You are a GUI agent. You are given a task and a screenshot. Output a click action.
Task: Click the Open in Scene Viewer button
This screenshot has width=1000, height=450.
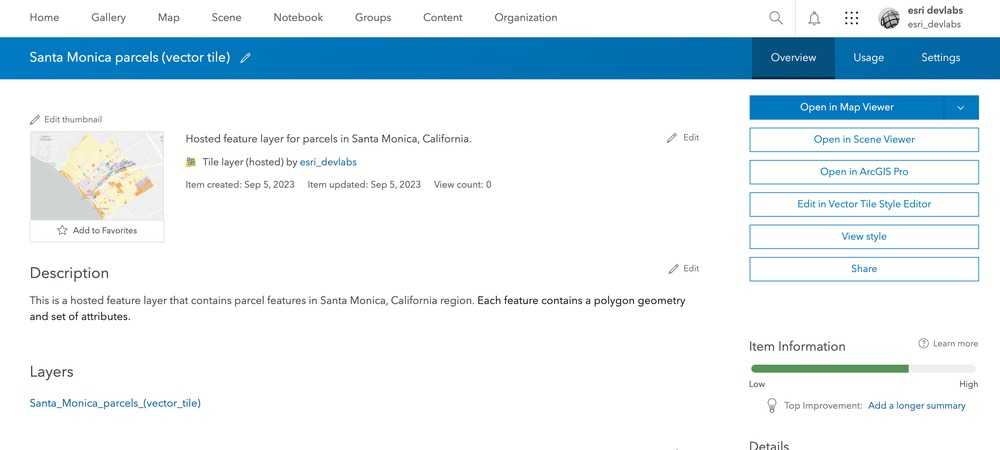864,140
